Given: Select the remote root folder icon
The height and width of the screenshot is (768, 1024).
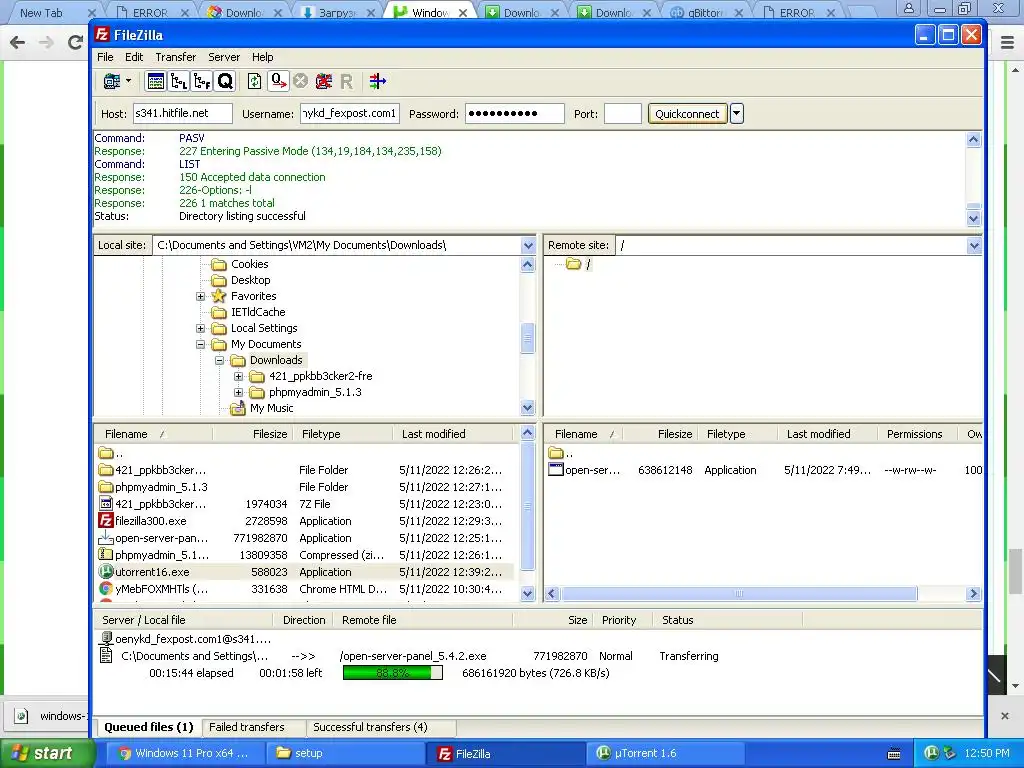Looking at the screenshot, I should [573, 264].
